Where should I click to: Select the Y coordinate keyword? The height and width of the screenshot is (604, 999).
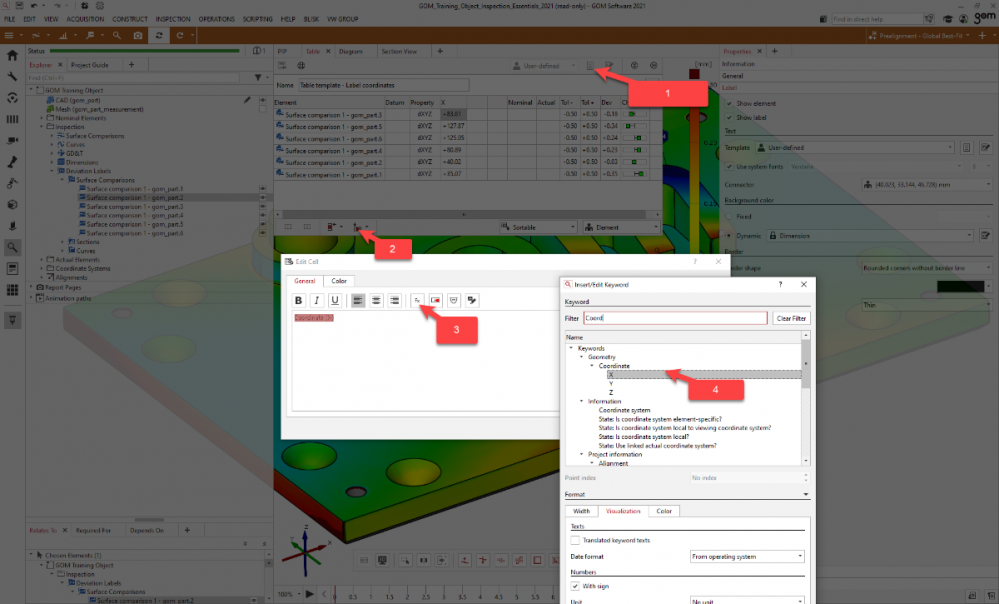coord(611,383)
